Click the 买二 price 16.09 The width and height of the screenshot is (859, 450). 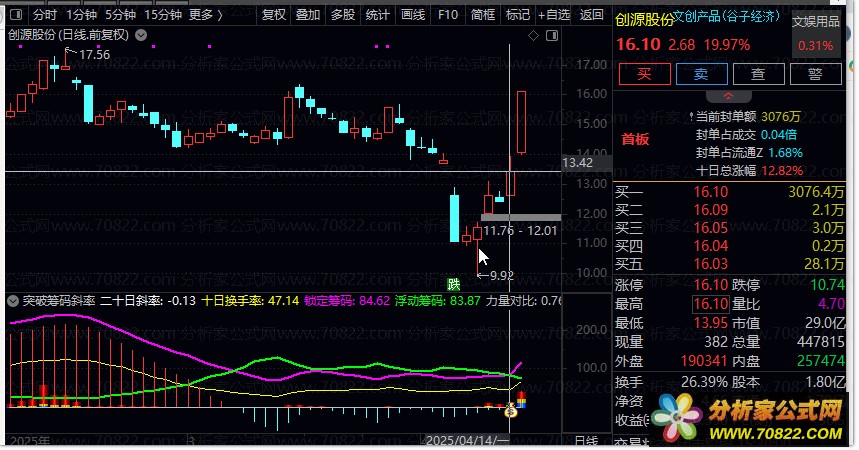click(x=711, y=210)
